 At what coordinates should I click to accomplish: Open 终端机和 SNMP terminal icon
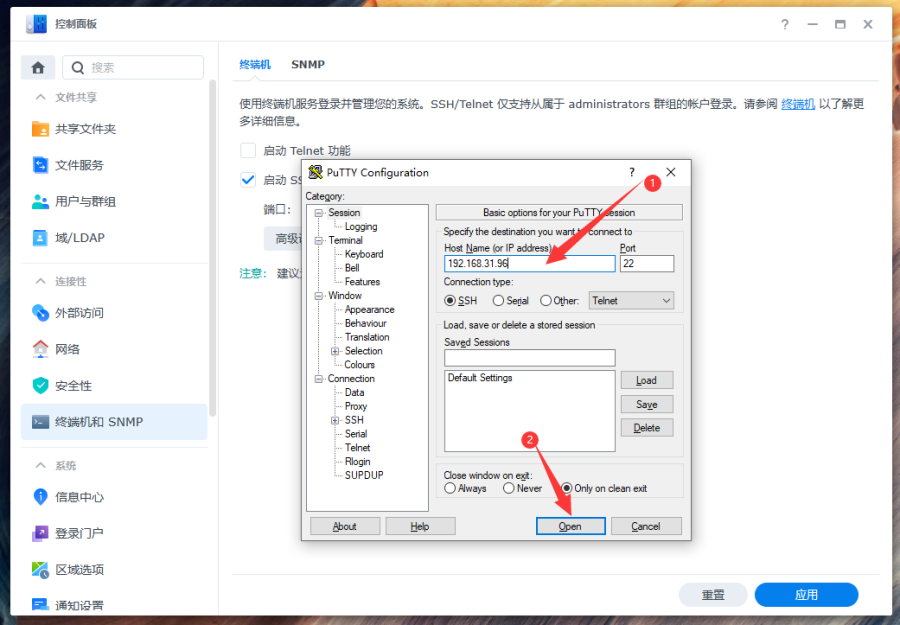coord(40,422)
